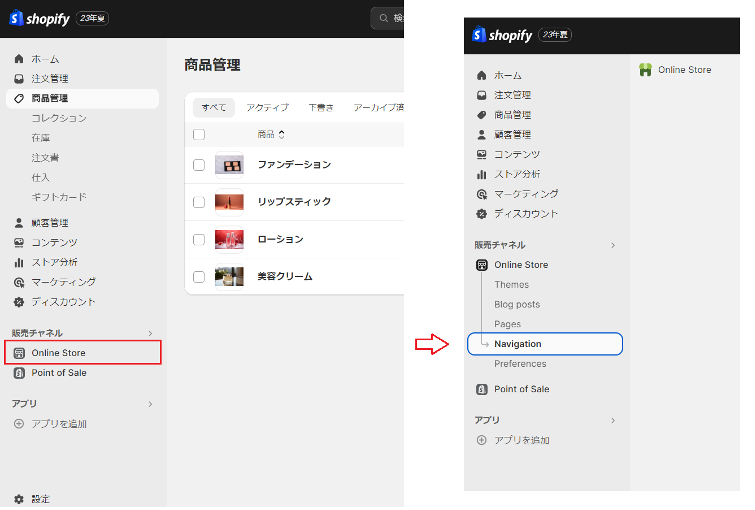Open 注文管理 icon in right panel

(x=482, y=95)
